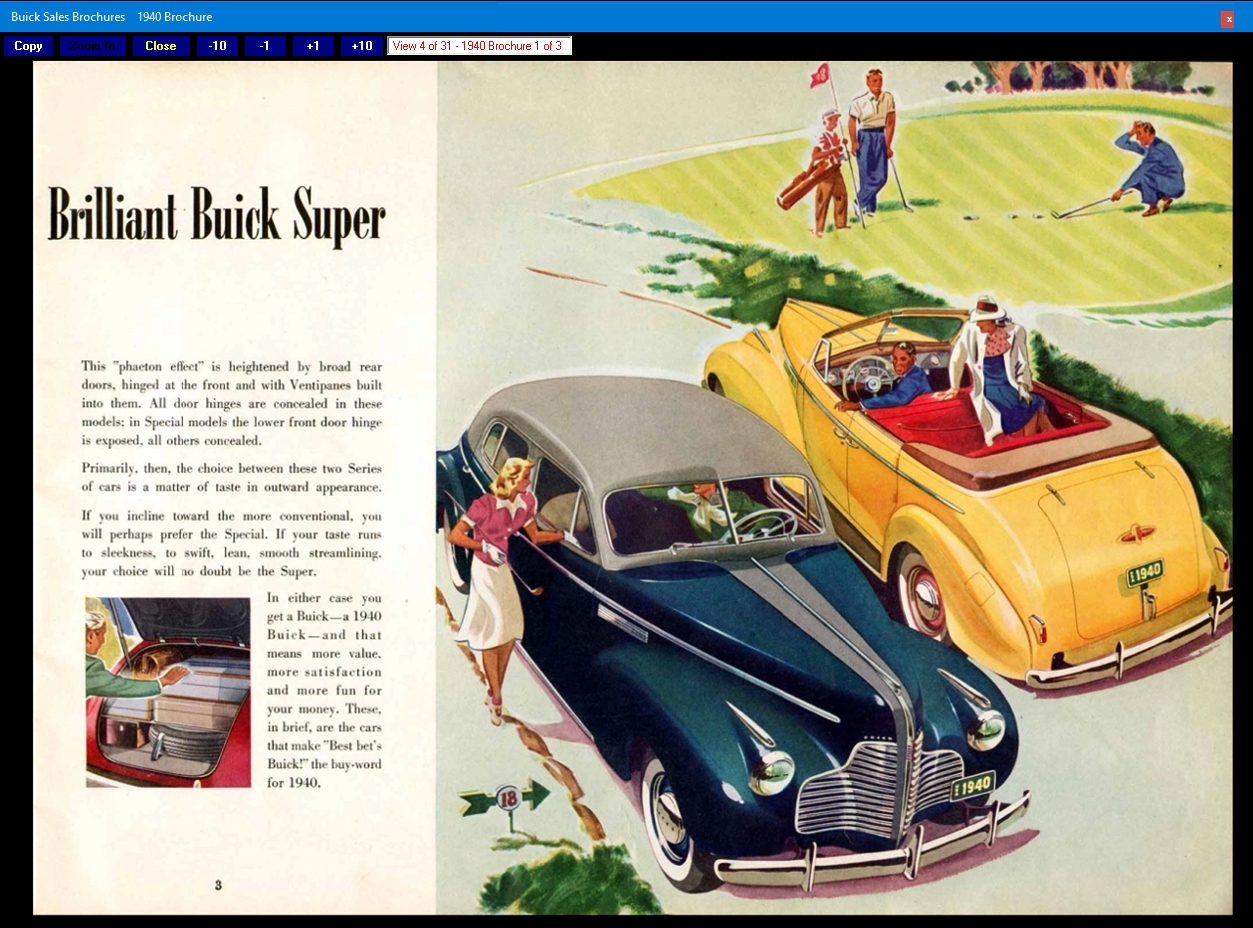Click the phaeton effect text paragraph
The height and width of the screenshot is (928, 1253).
coord(231,403)
